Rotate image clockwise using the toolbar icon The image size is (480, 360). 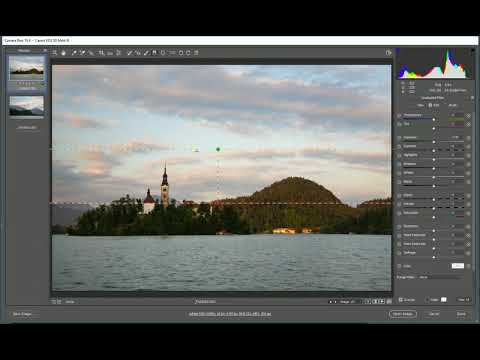pos(188,53)
